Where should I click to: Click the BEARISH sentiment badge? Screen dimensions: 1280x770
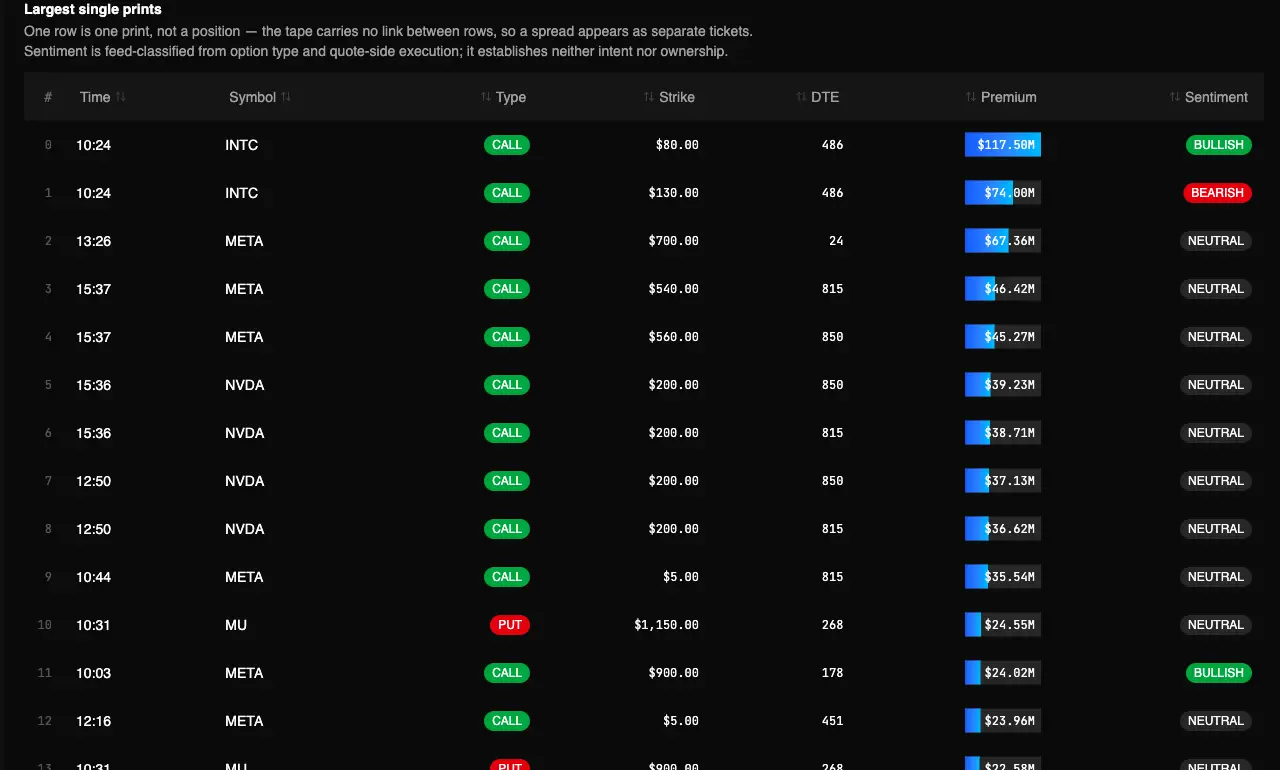click(x=1218, y=193)
